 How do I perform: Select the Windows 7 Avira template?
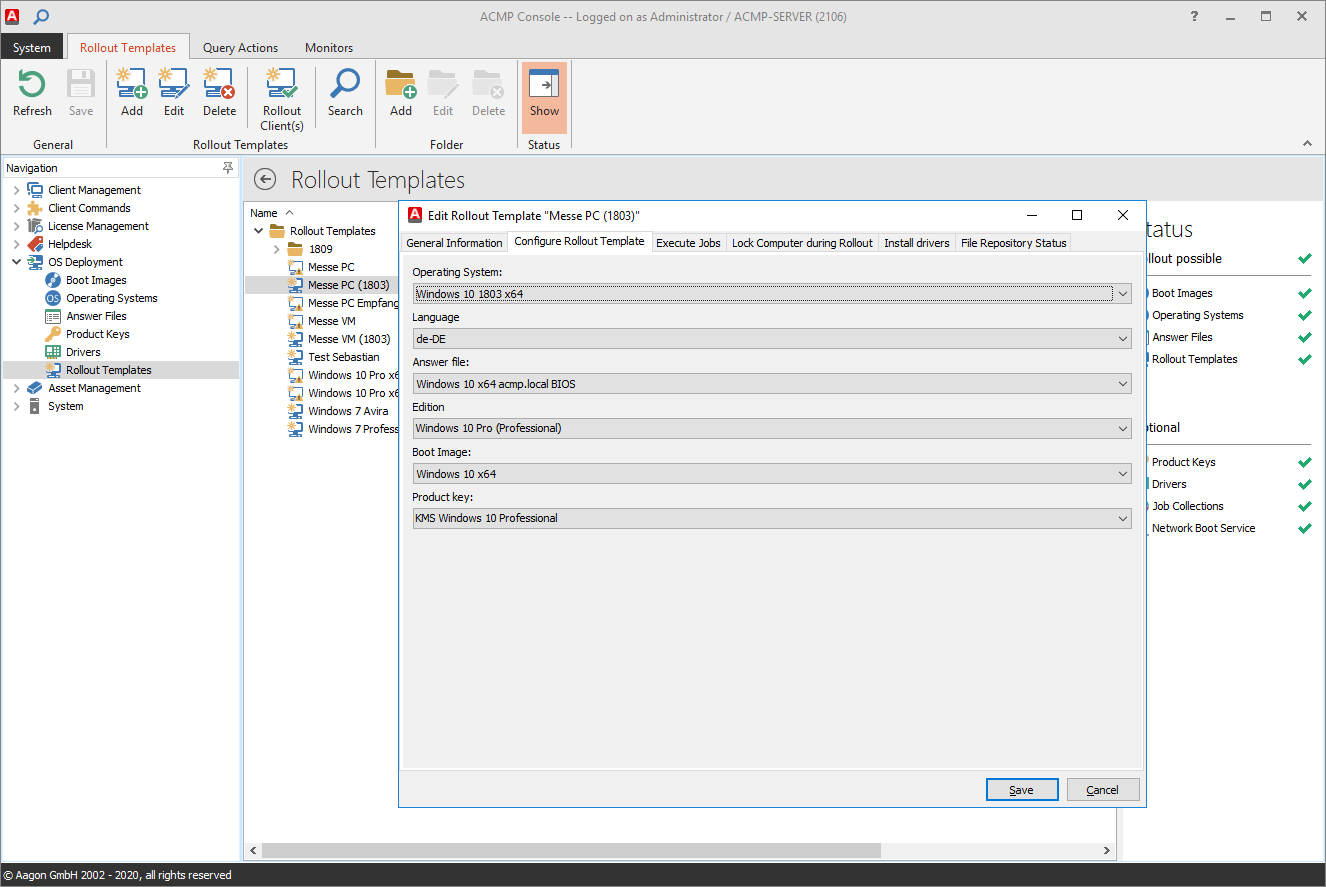tap(348, 411)
